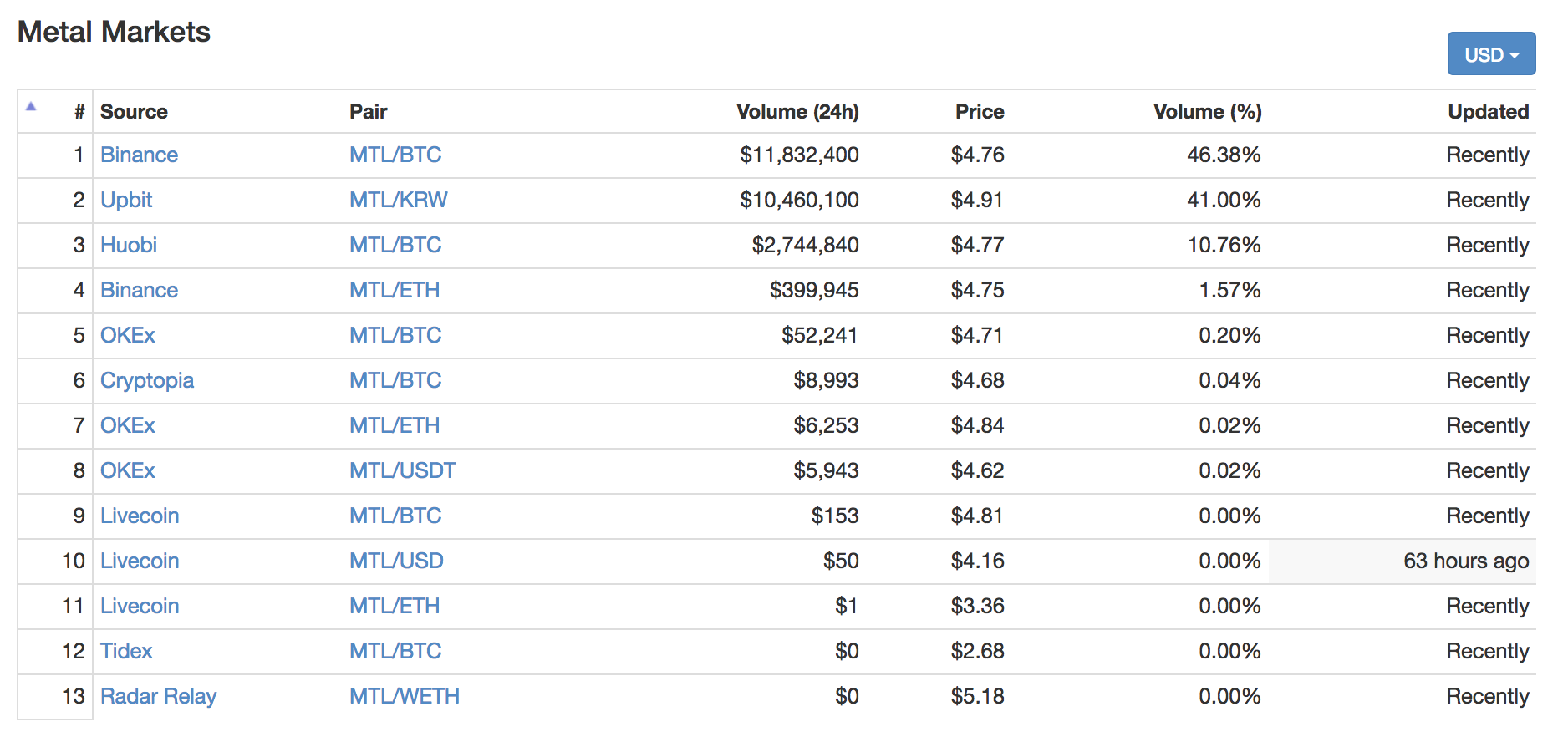The image size is (1568, 752).
Task: Open Livecoin link in row 10
Action: [x=140, y=561]
